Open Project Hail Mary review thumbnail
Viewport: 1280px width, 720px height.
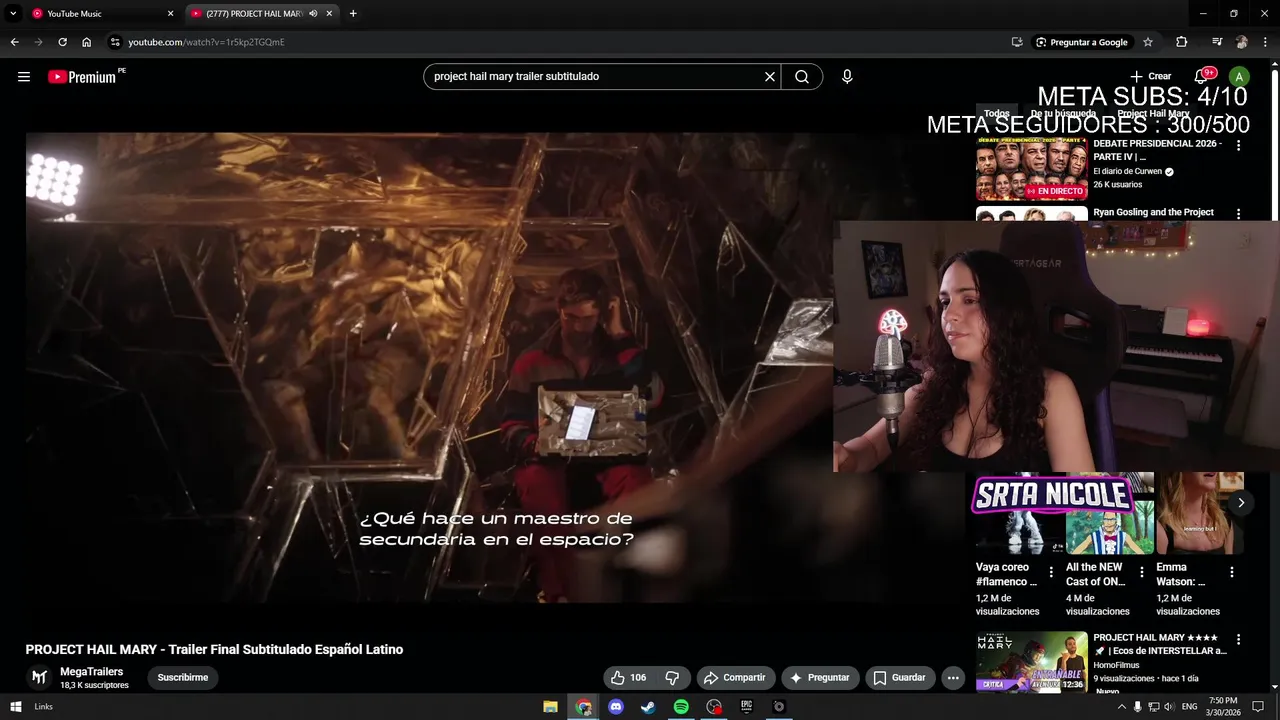click(1031, 662)
